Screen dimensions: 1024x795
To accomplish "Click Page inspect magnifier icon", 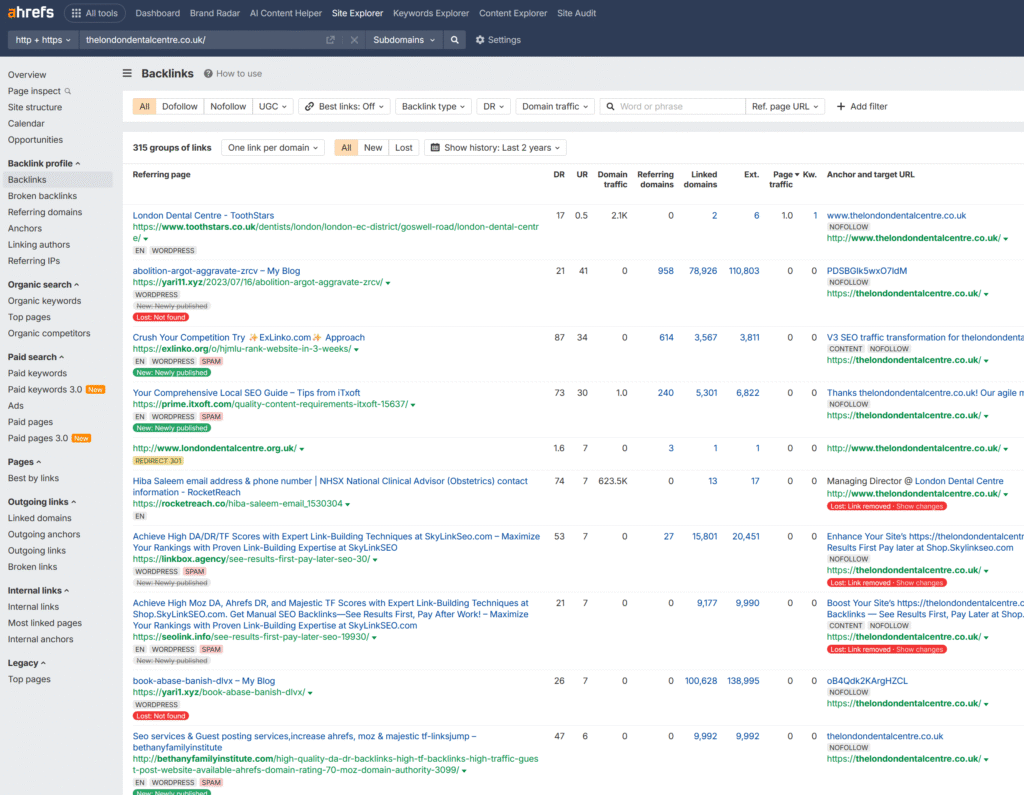I will (68, 91).
